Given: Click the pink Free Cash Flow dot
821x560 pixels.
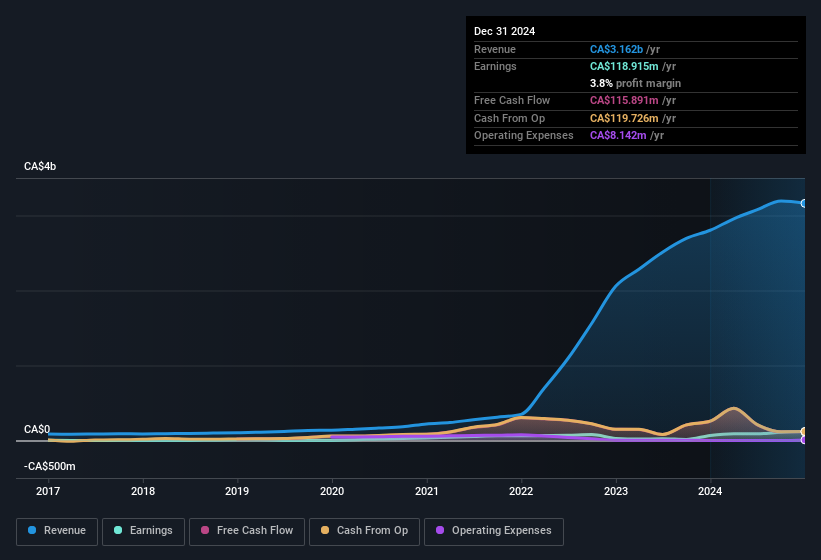Looking at the screenshot, I should 205,530.
